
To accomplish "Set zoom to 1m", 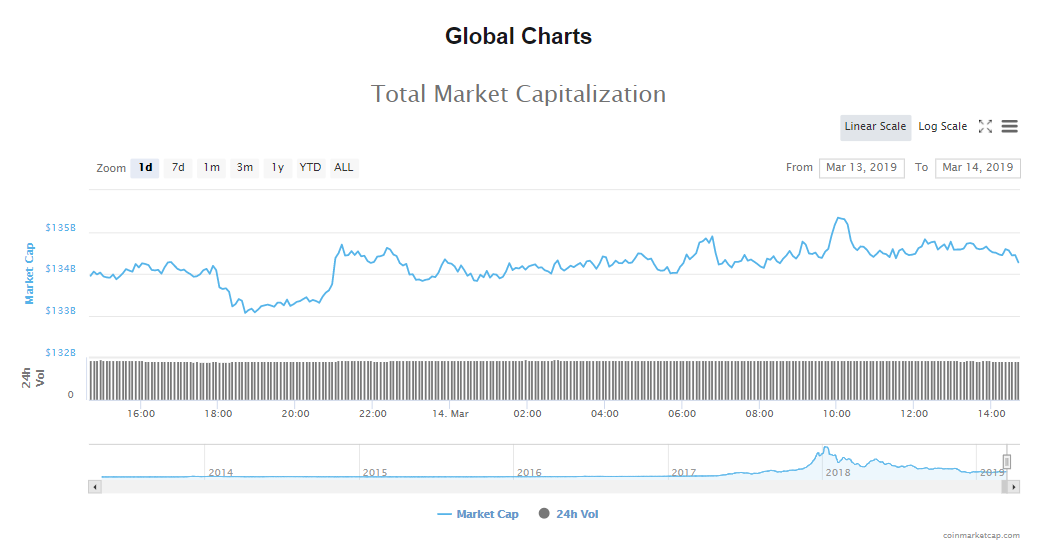I will [x=211, y=168].
